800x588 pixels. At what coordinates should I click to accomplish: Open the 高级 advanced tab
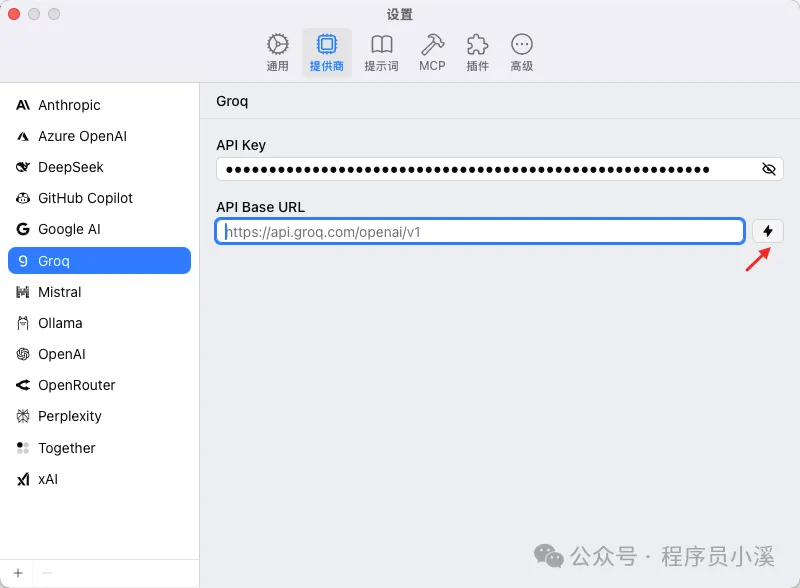(x=521, y=53)
